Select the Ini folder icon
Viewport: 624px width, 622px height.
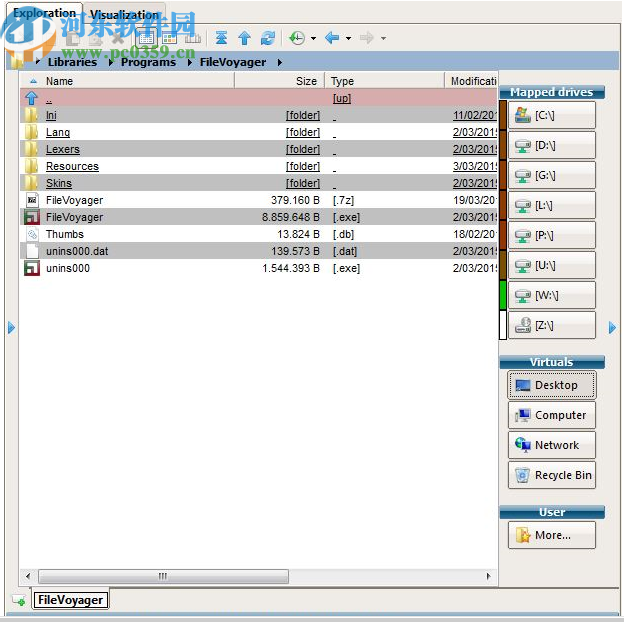31,115
